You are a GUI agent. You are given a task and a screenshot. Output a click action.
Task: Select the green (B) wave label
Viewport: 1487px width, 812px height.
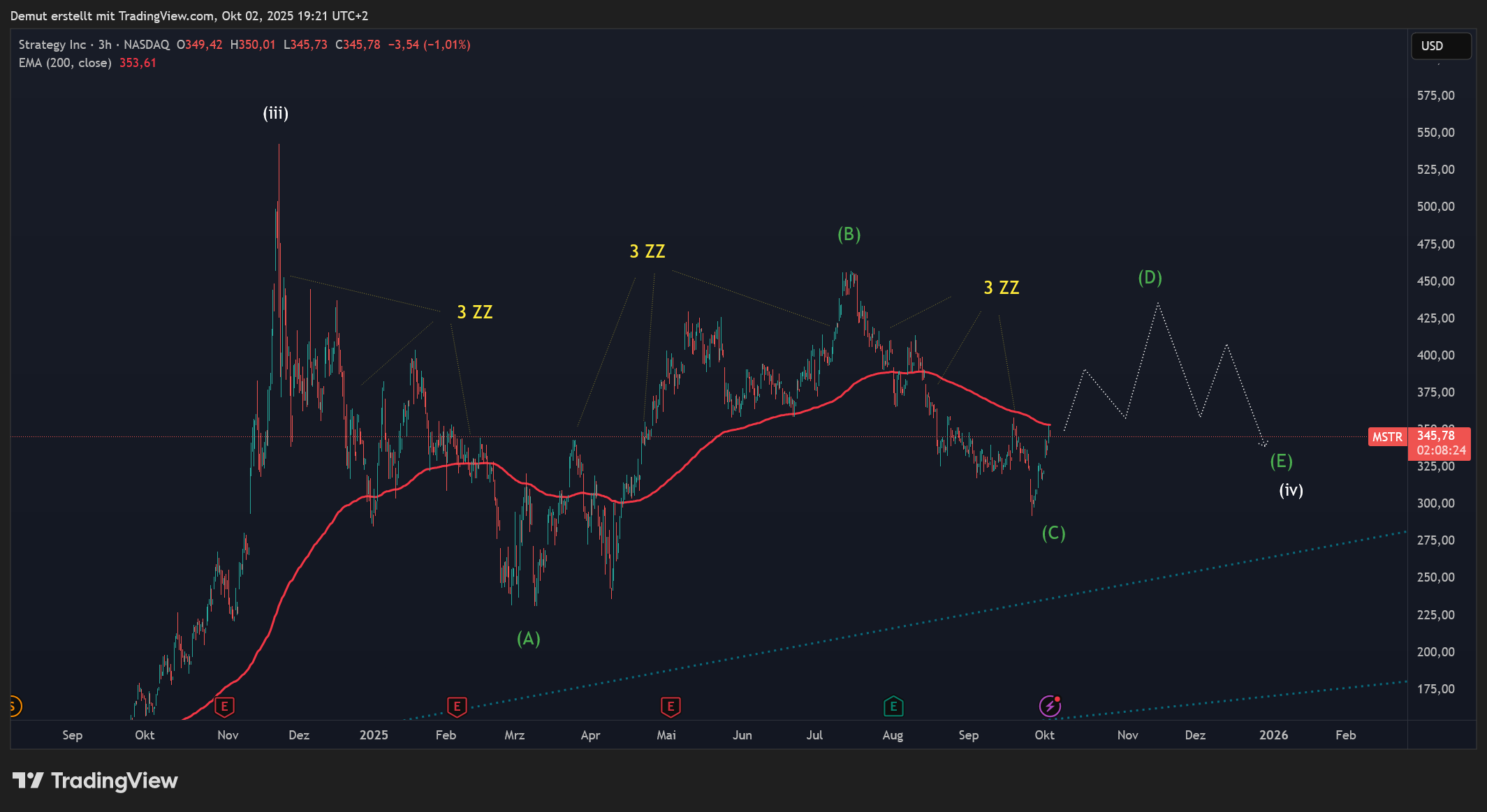coord(849,235)
